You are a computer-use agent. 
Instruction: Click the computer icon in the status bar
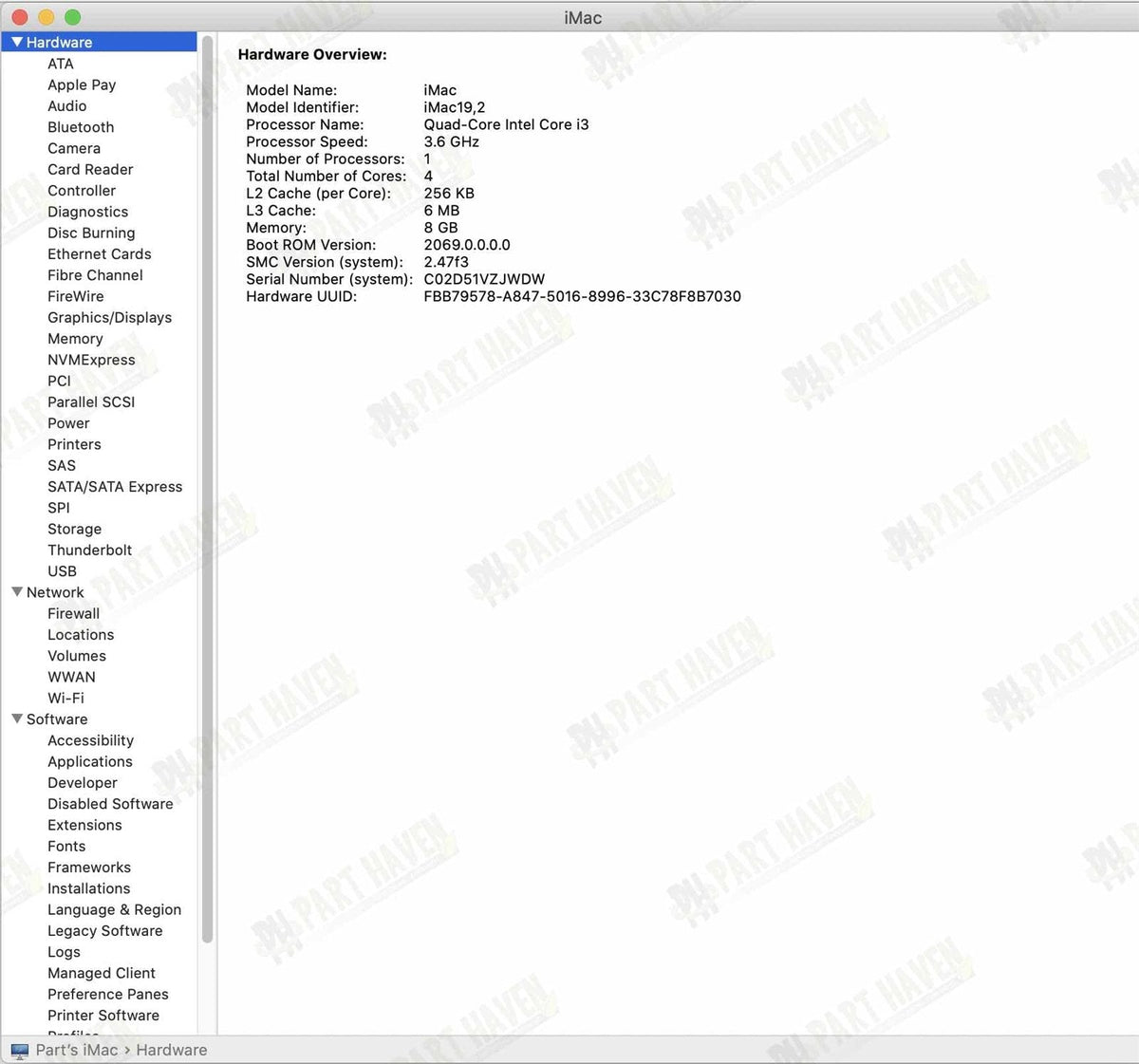pyautogui.click(x=21, y=1050)
